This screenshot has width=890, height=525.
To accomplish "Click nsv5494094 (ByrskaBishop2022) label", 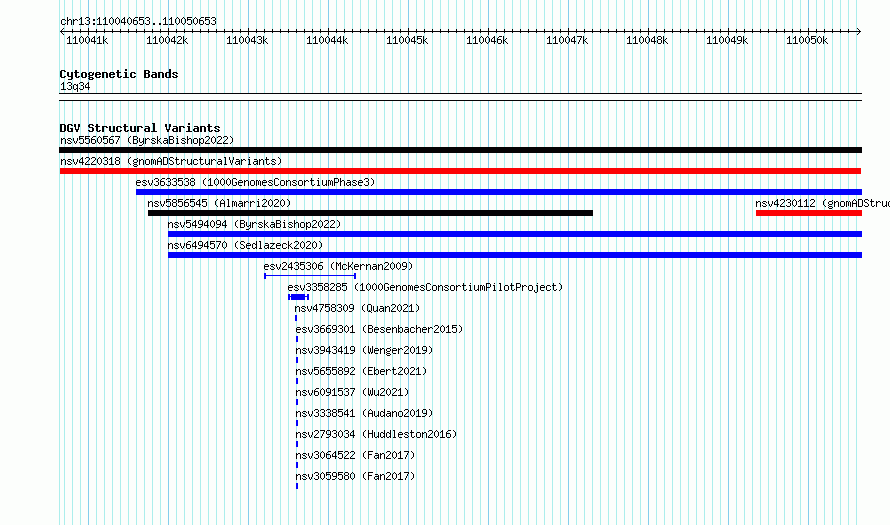I will tap(254, 224).
